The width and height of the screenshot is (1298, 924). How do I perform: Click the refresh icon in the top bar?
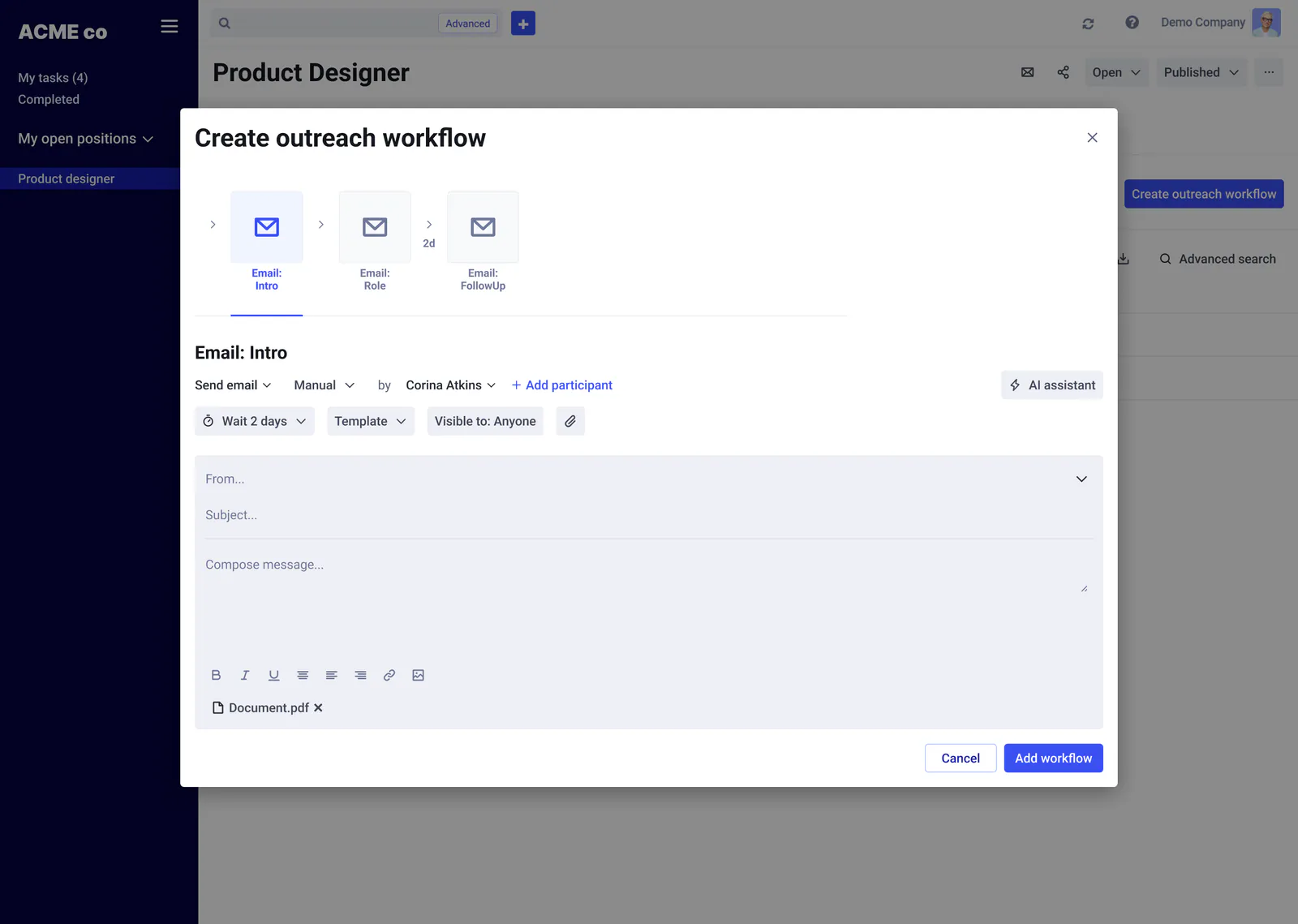click(x=1088, y=24)
